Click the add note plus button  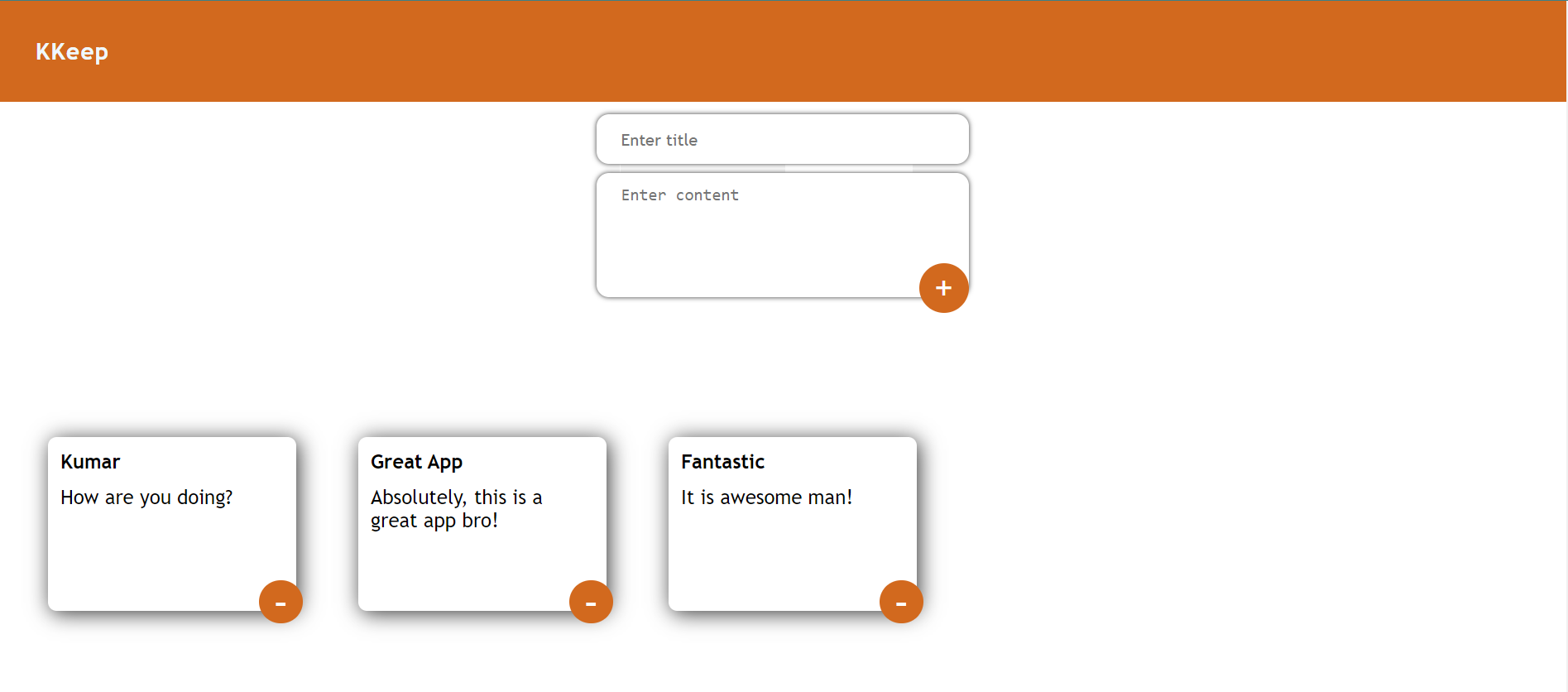[943, 288]
